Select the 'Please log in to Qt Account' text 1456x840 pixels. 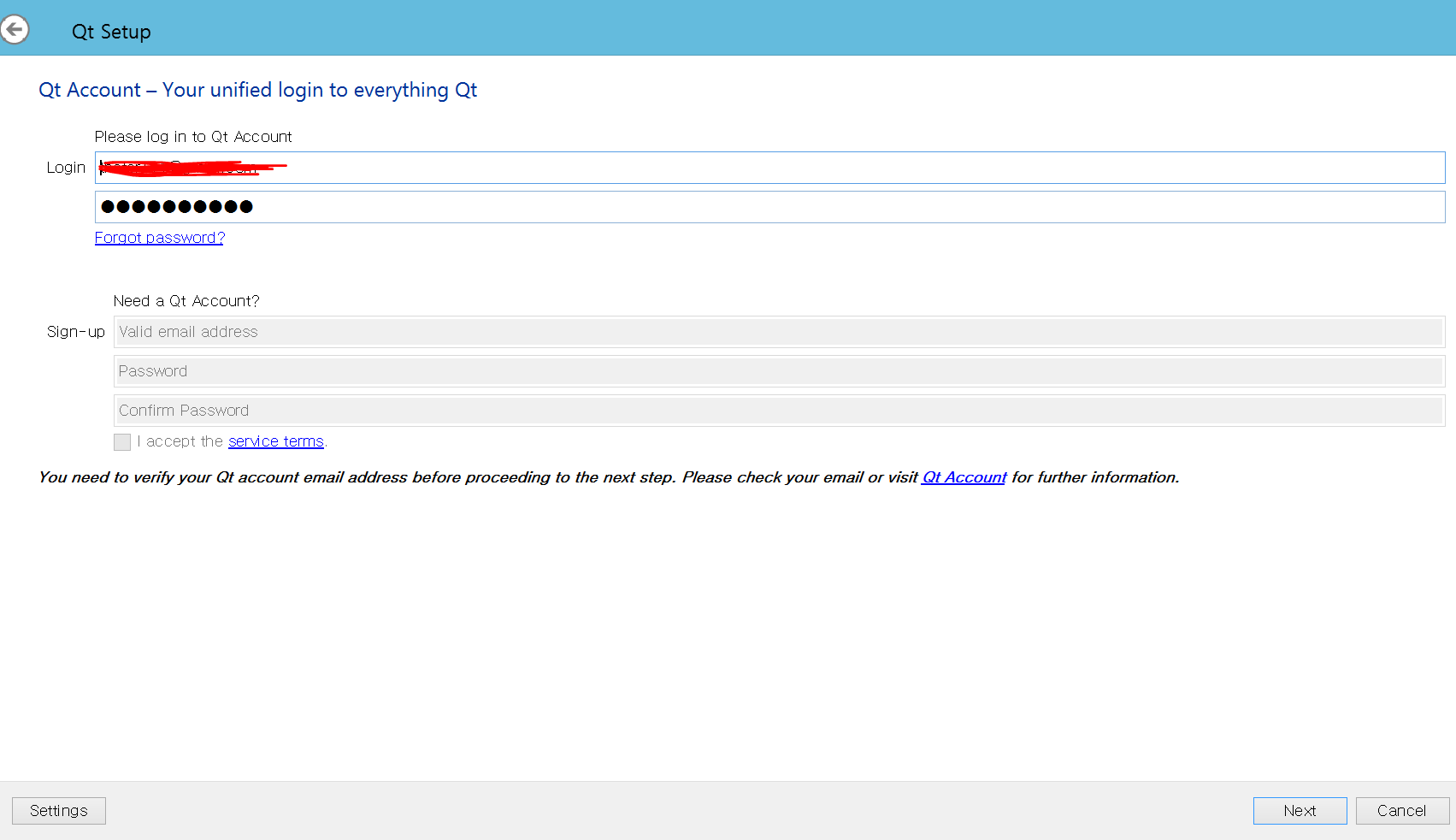click(x=193, y=137)
